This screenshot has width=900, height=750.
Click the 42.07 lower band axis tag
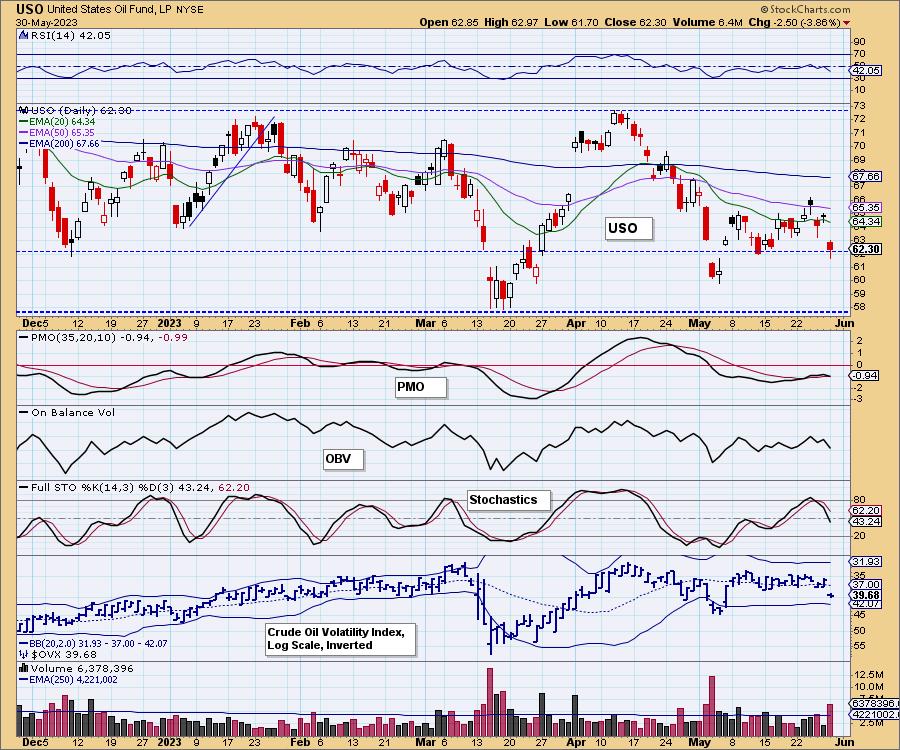tap(866, 604)
